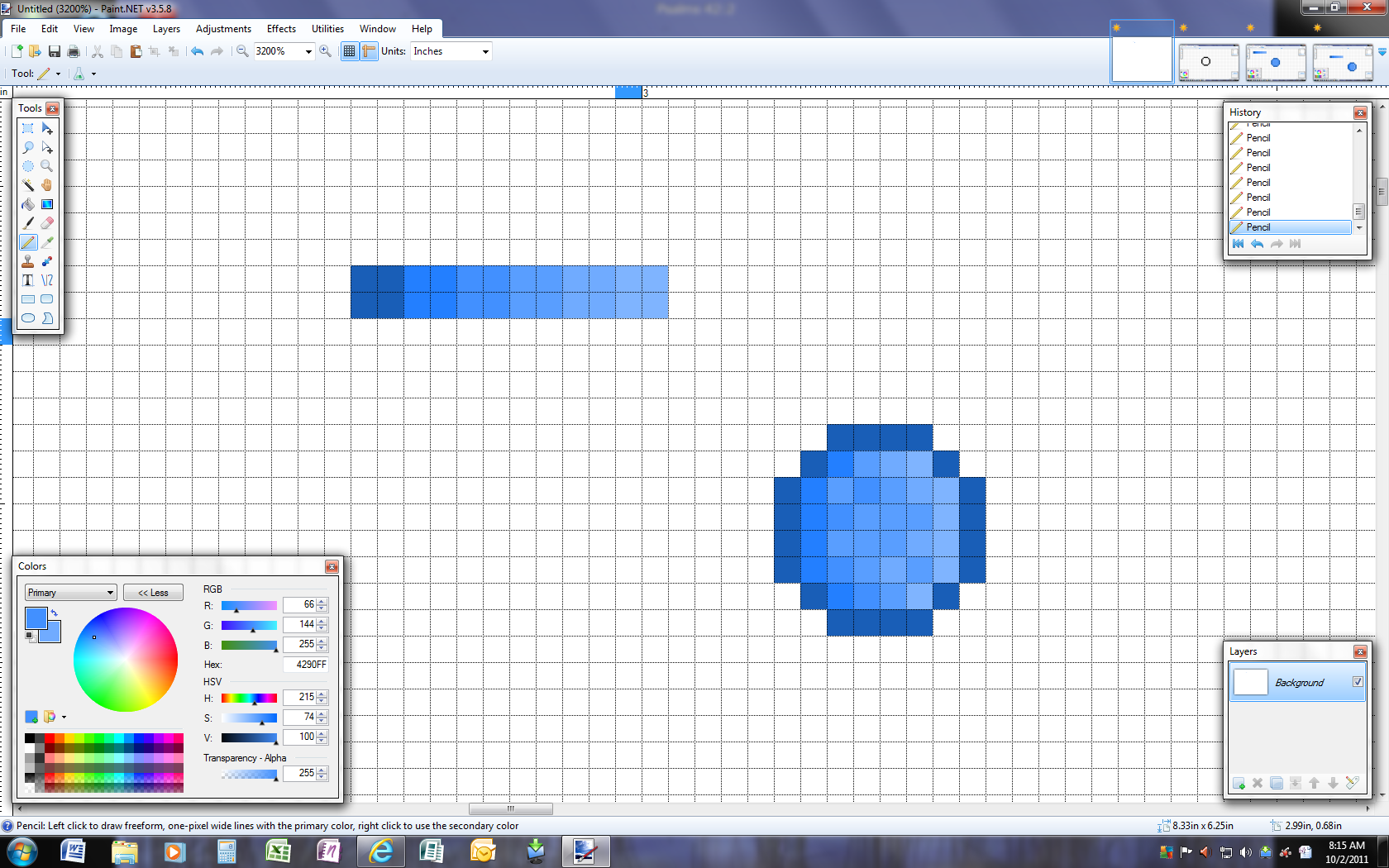Activate the Text tool
Viewport: 1389px width, 868px height.
[28, 280]
